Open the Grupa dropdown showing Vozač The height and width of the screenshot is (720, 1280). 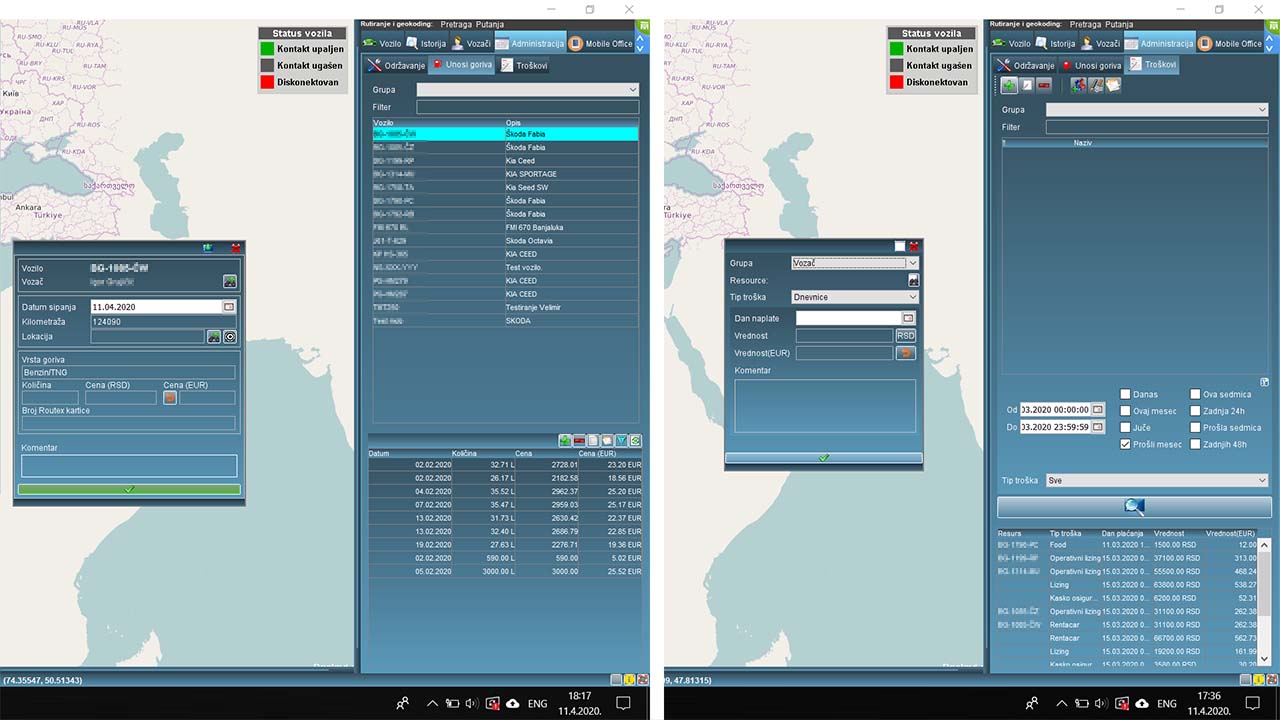coord(853,263)
